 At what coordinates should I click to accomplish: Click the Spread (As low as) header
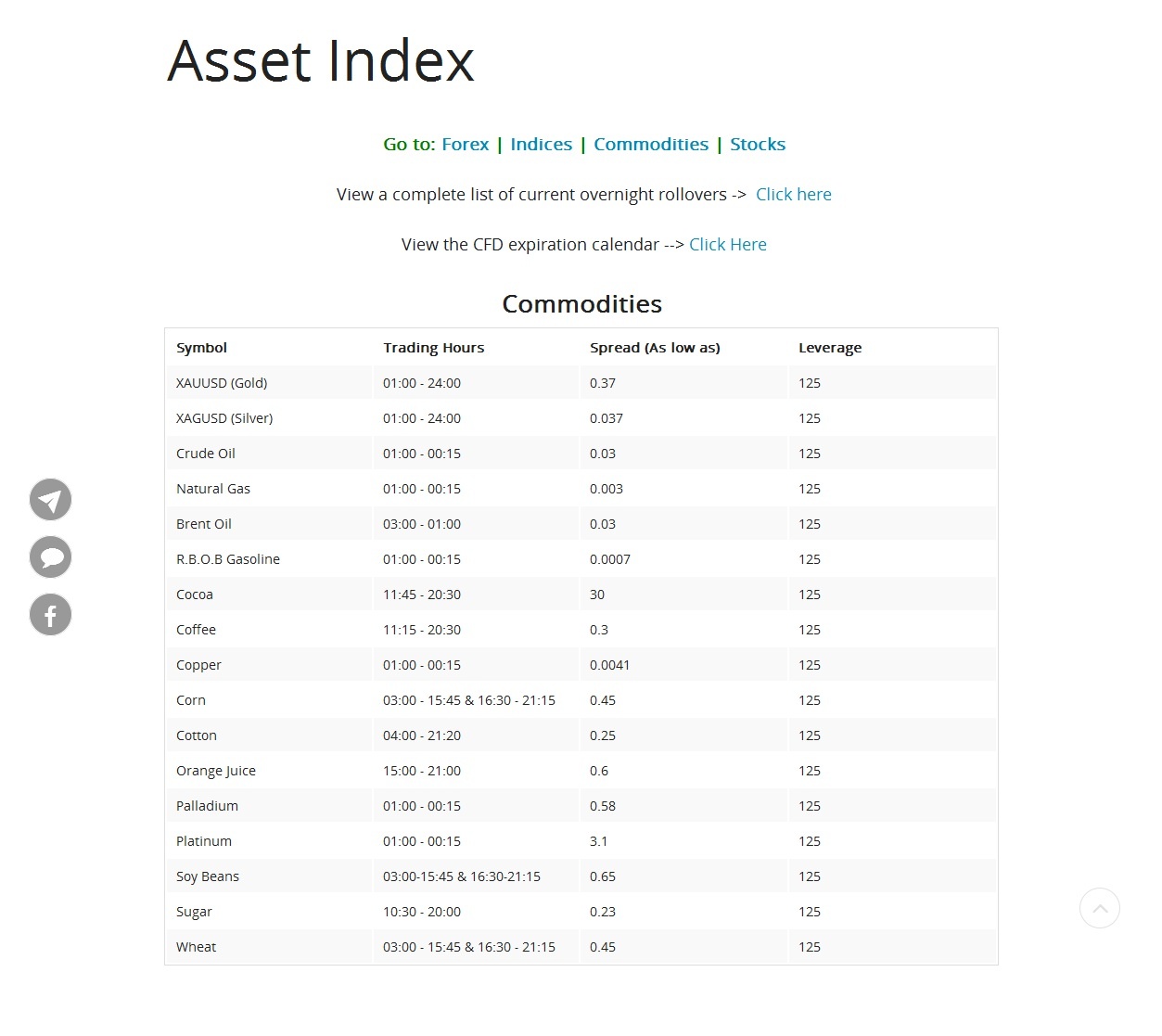655,347
